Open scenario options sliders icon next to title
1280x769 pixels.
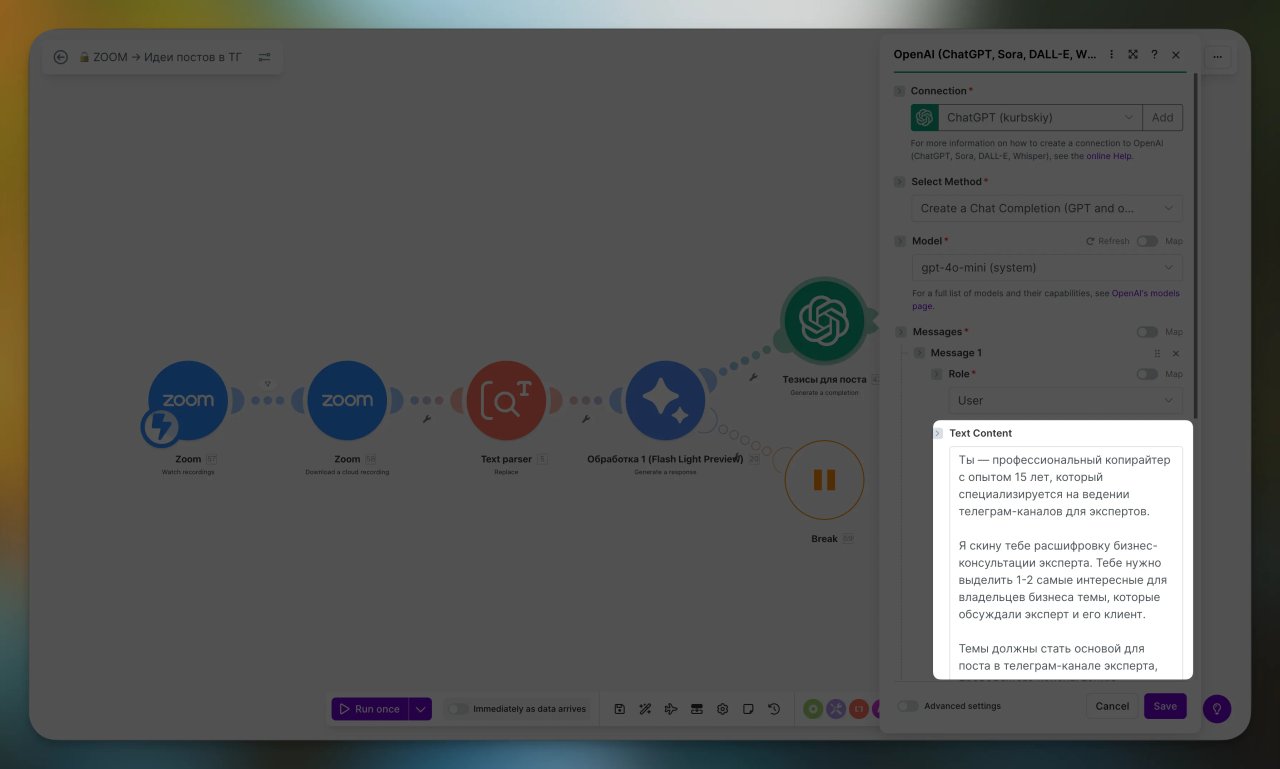264,57
